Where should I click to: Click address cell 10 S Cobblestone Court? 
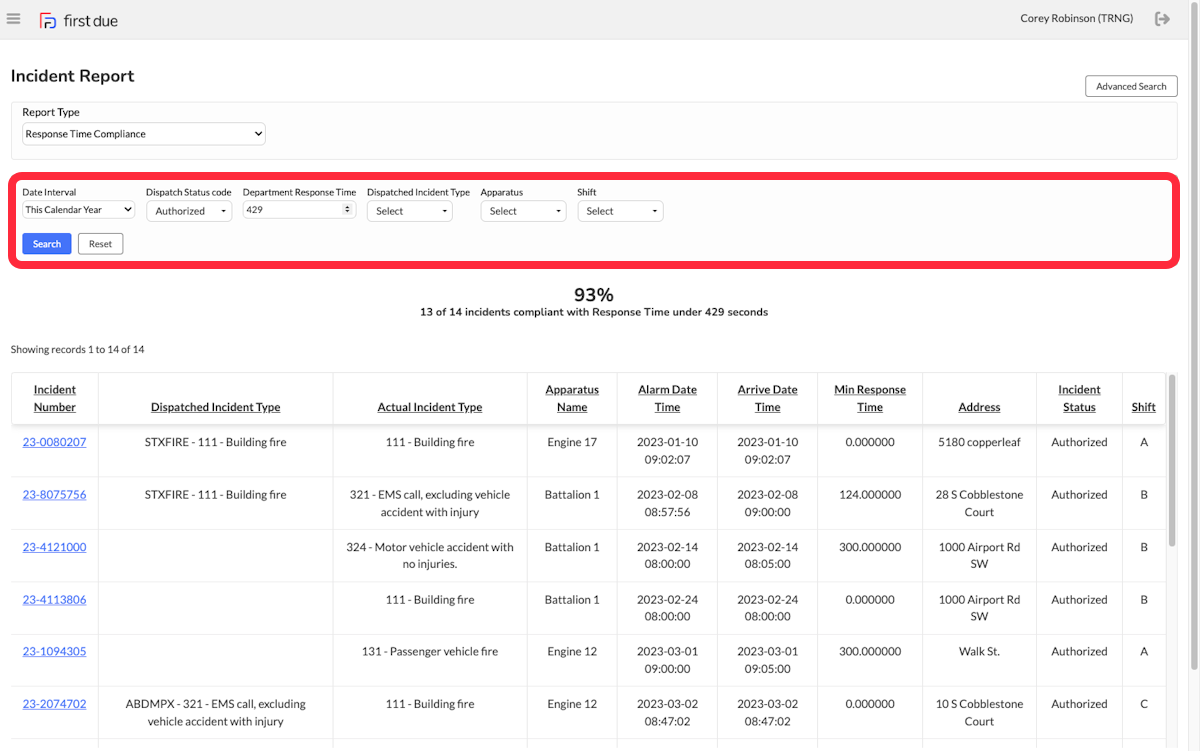point(979,712)
